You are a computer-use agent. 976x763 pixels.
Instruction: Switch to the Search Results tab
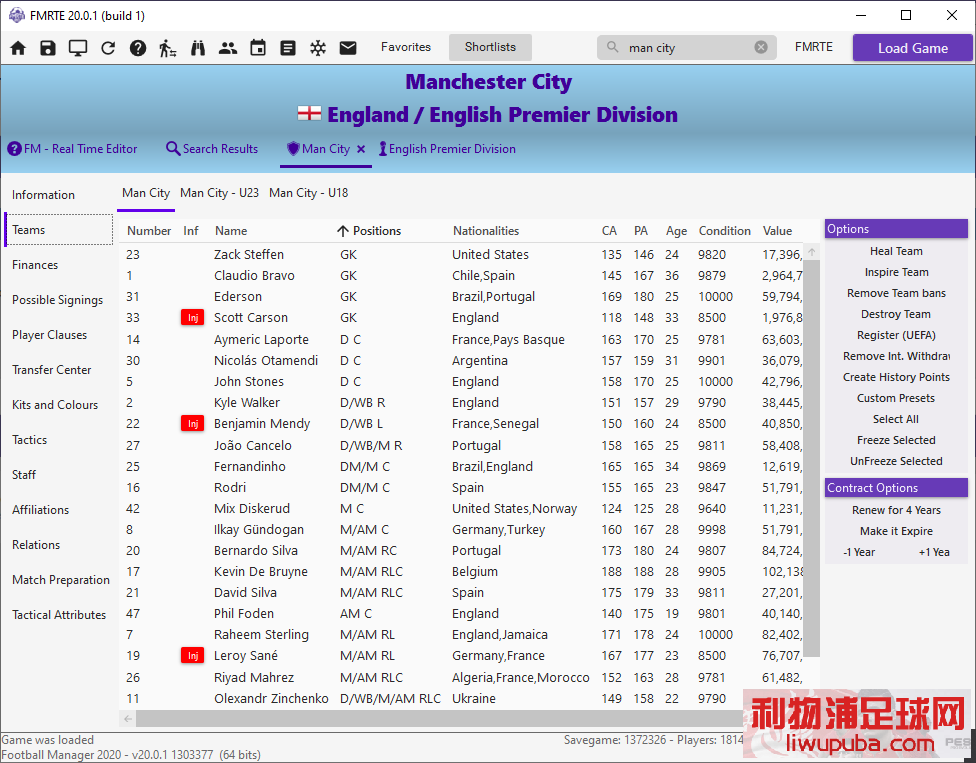tap(212, 149)
